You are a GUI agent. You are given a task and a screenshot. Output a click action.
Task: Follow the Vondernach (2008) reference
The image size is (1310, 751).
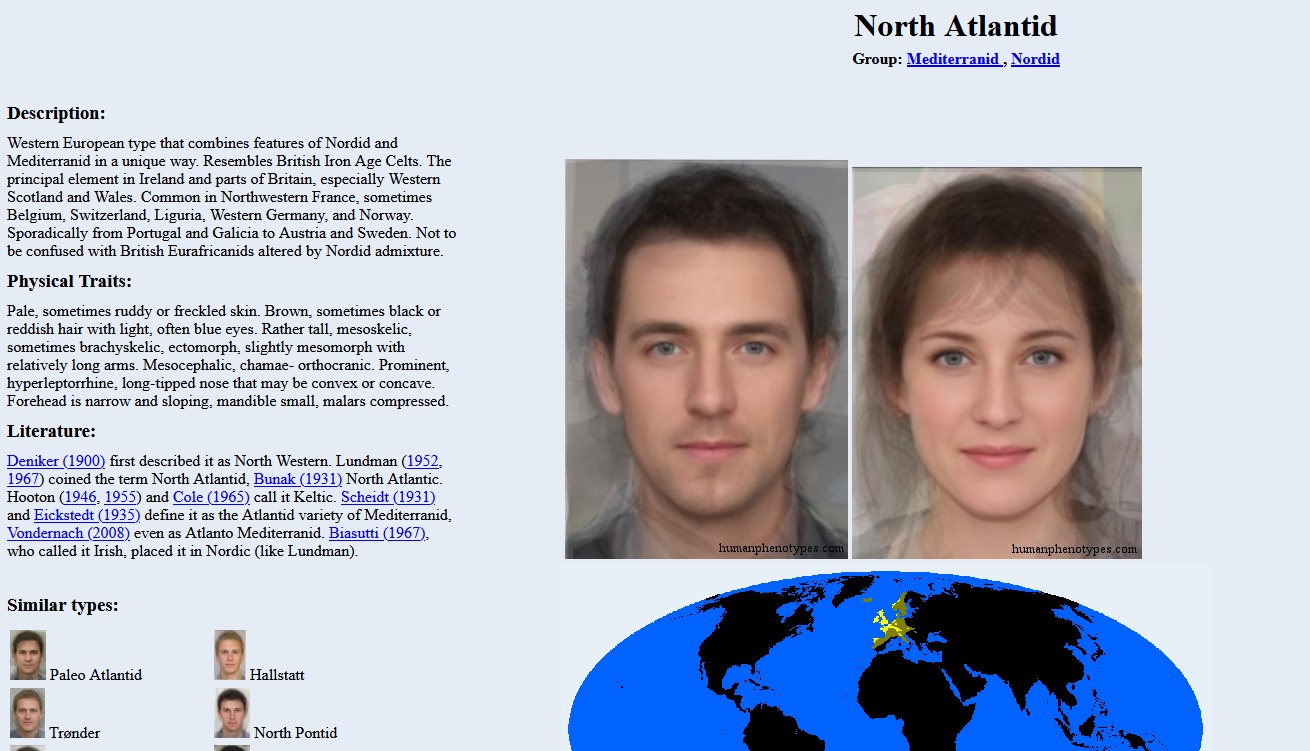click(68, 533)
